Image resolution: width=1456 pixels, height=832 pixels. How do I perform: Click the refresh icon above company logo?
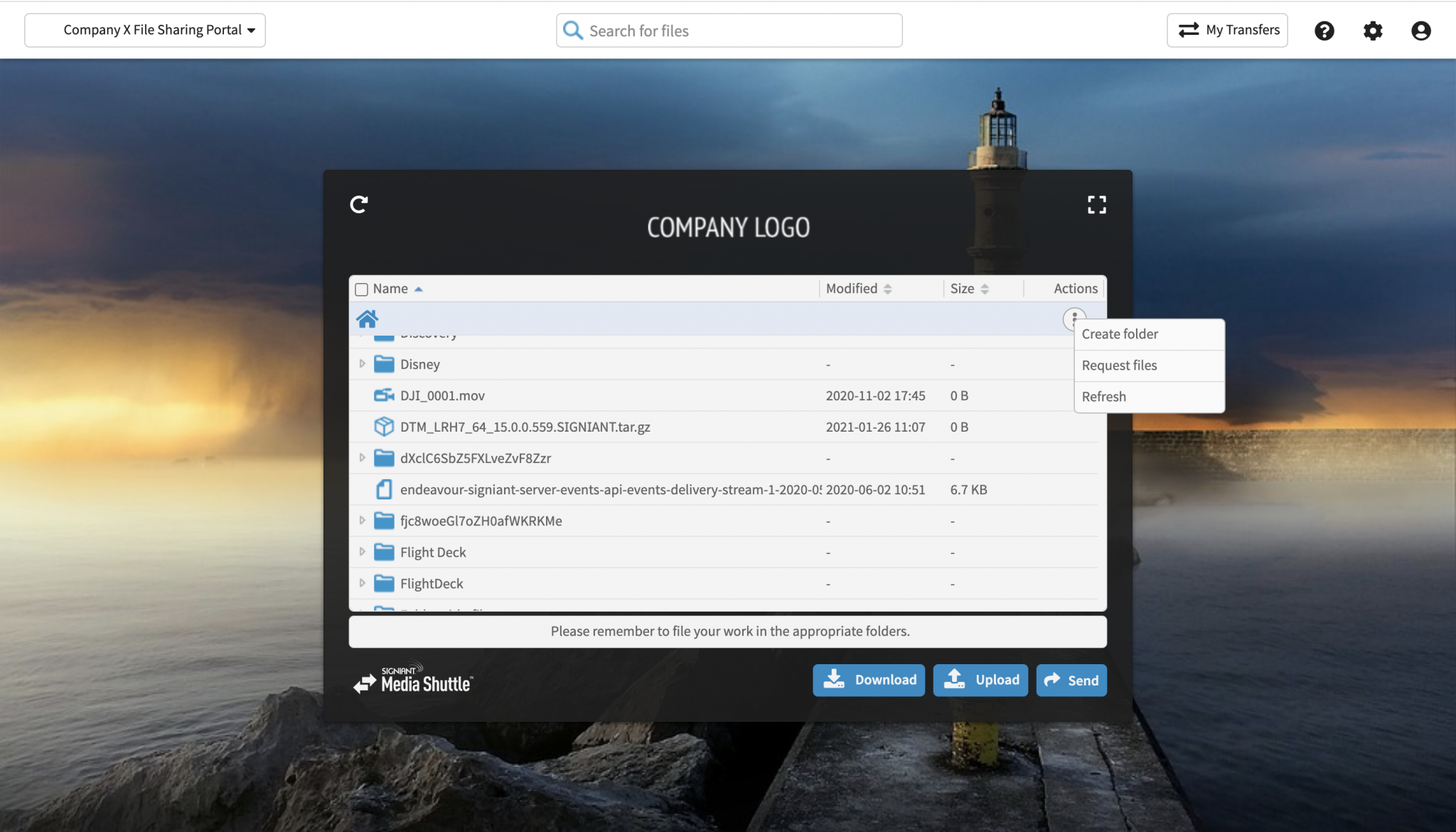[359, 205]
